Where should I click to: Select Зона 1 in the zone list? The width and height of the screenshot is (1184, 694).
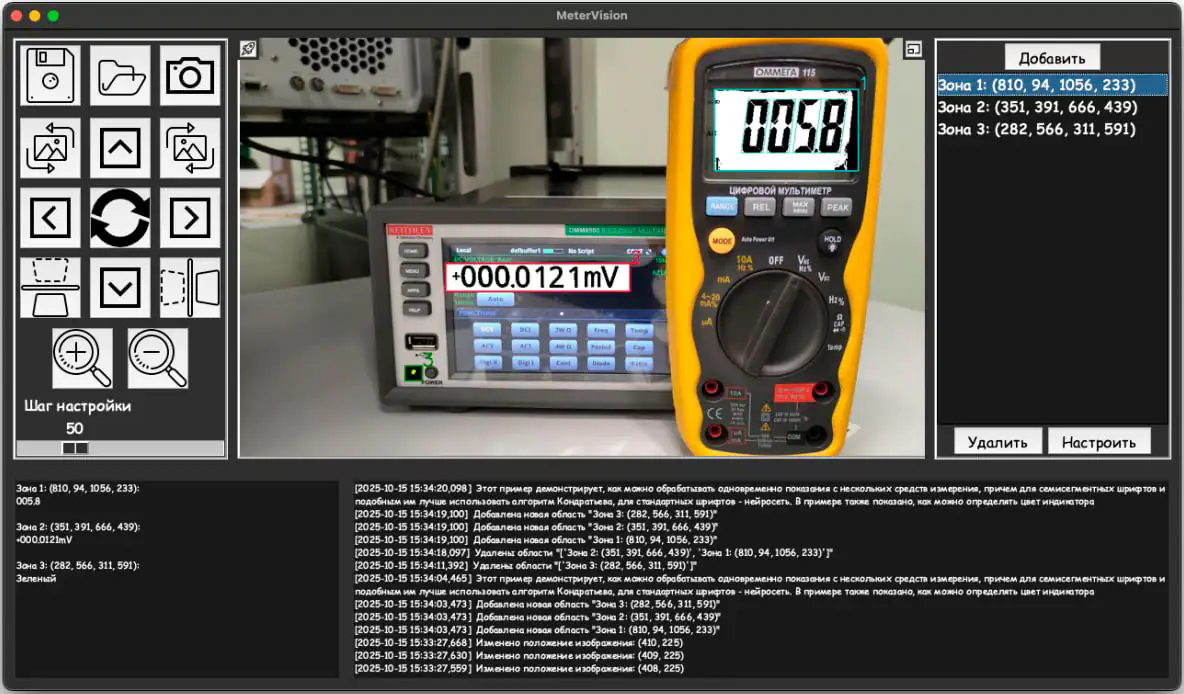click(1052, 85)
